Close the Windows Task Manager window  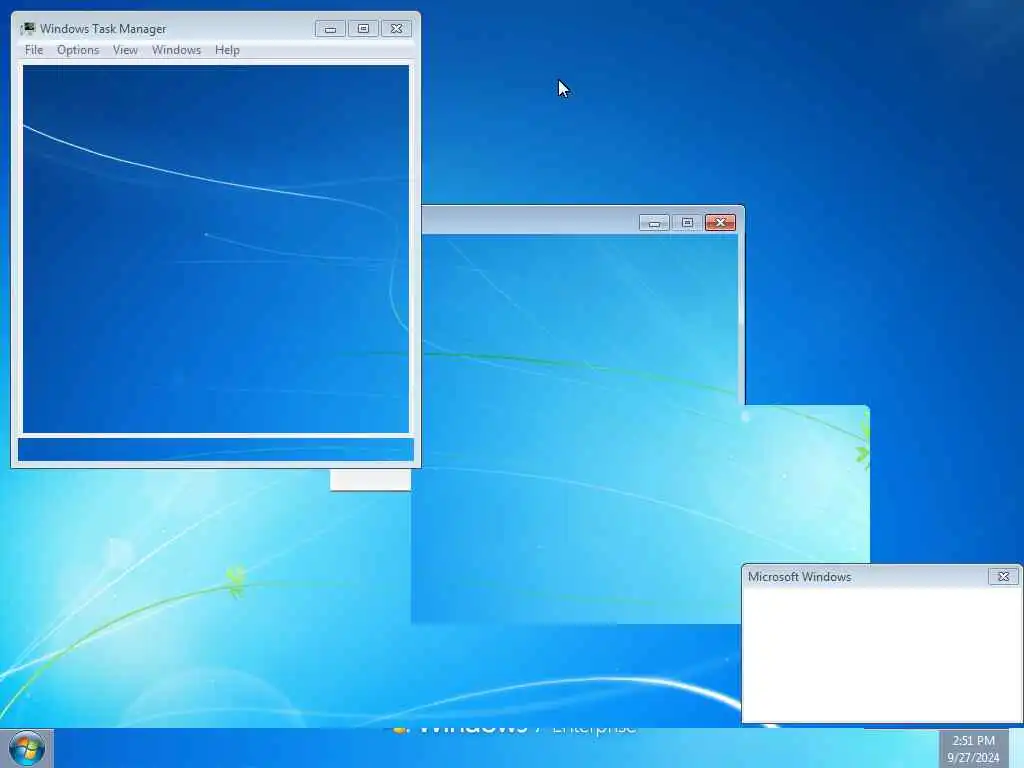pyautogui.click(x=396, y=29)
